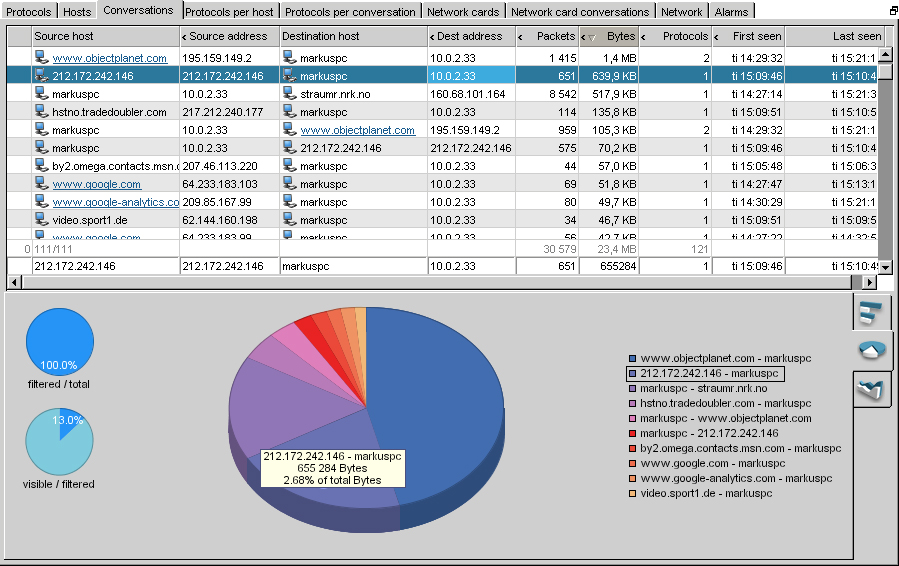The width and height of the screenshot is (899, 566).
Task: Sort by the Bytes column header
Action: click(620, 36)
